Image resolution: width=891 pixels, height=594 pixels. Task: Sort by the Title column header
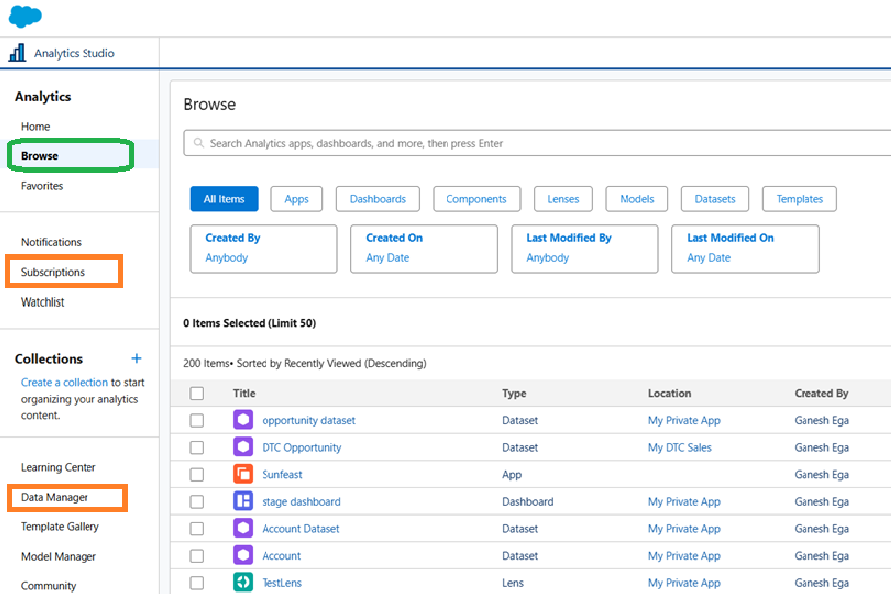244,393
